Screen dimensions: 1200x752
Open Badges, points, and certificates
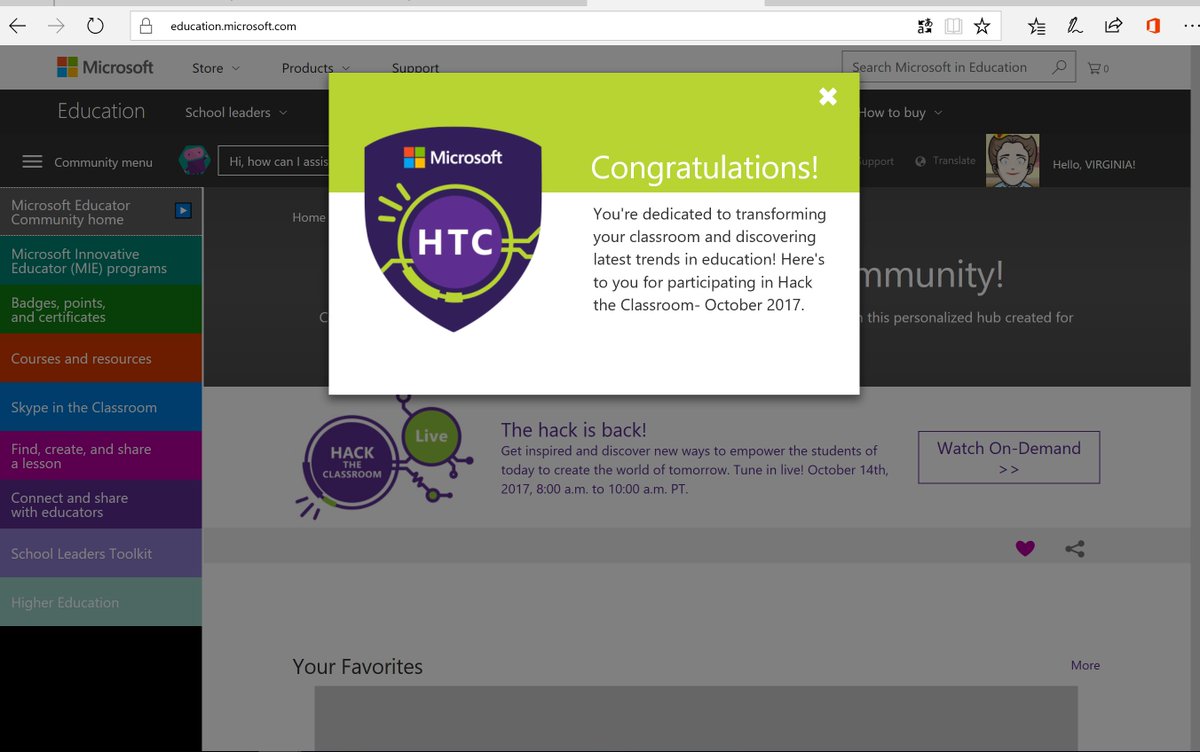click(x=101, y=310)
